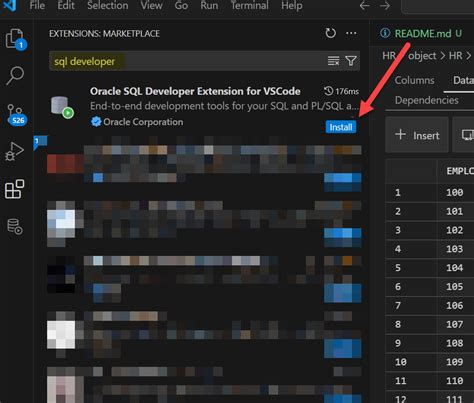Open the extensions filter menu
Screen dimensions: 474x403
(x=351, y=61)
